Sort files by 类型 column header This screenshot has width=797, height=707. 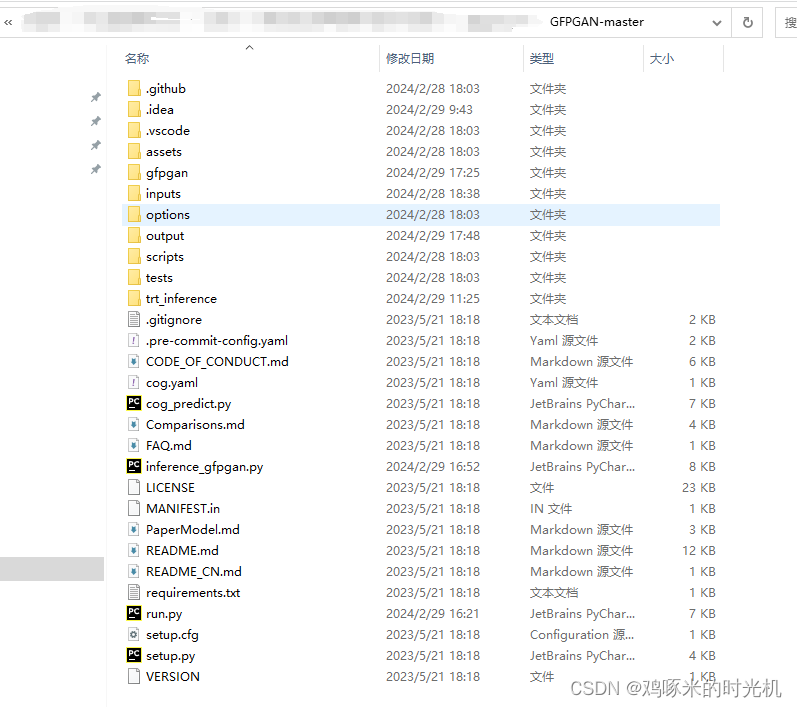(541, 58)
